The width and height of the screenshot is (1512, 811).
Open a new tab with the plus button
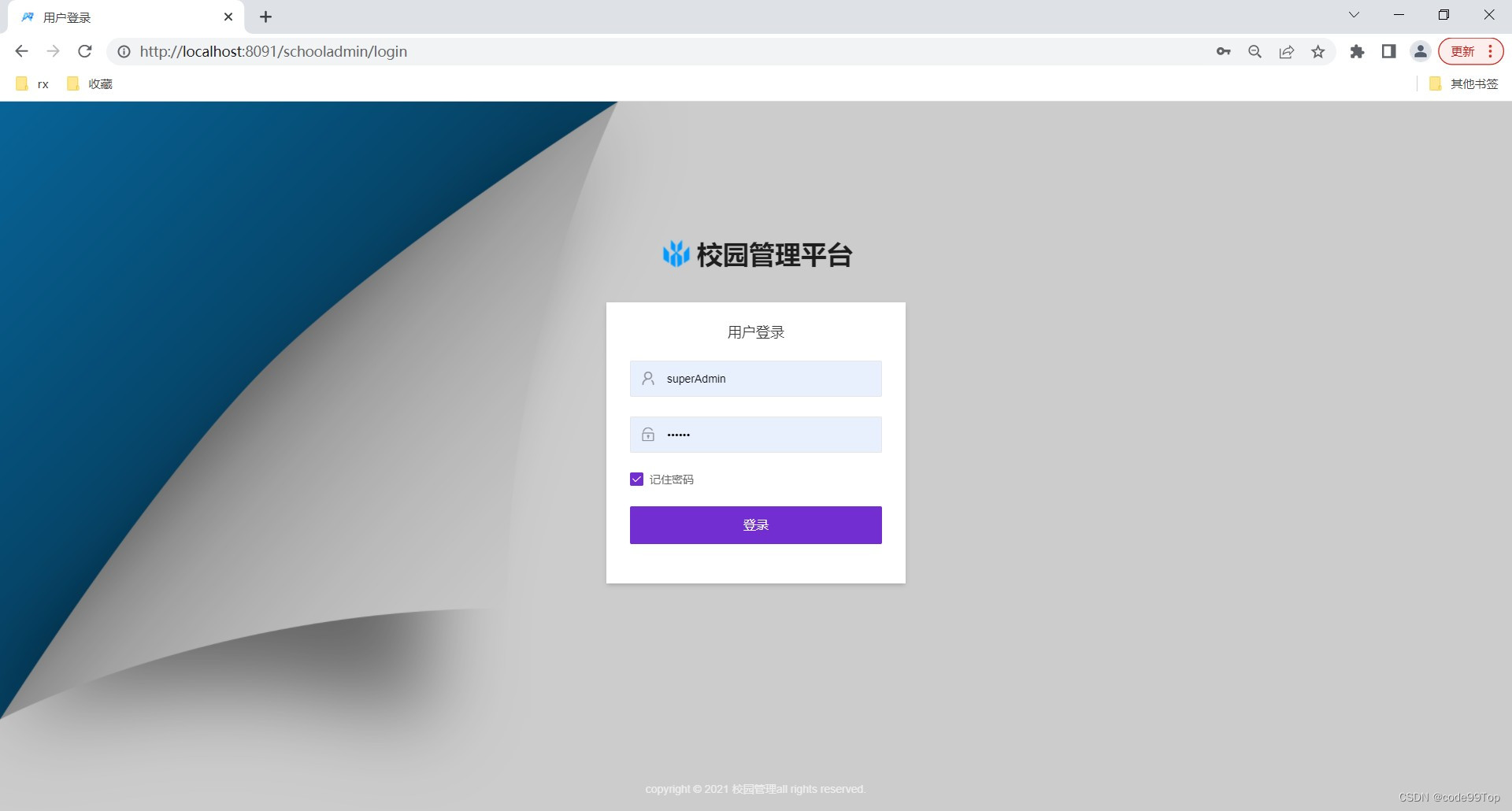tap(265, 17)
